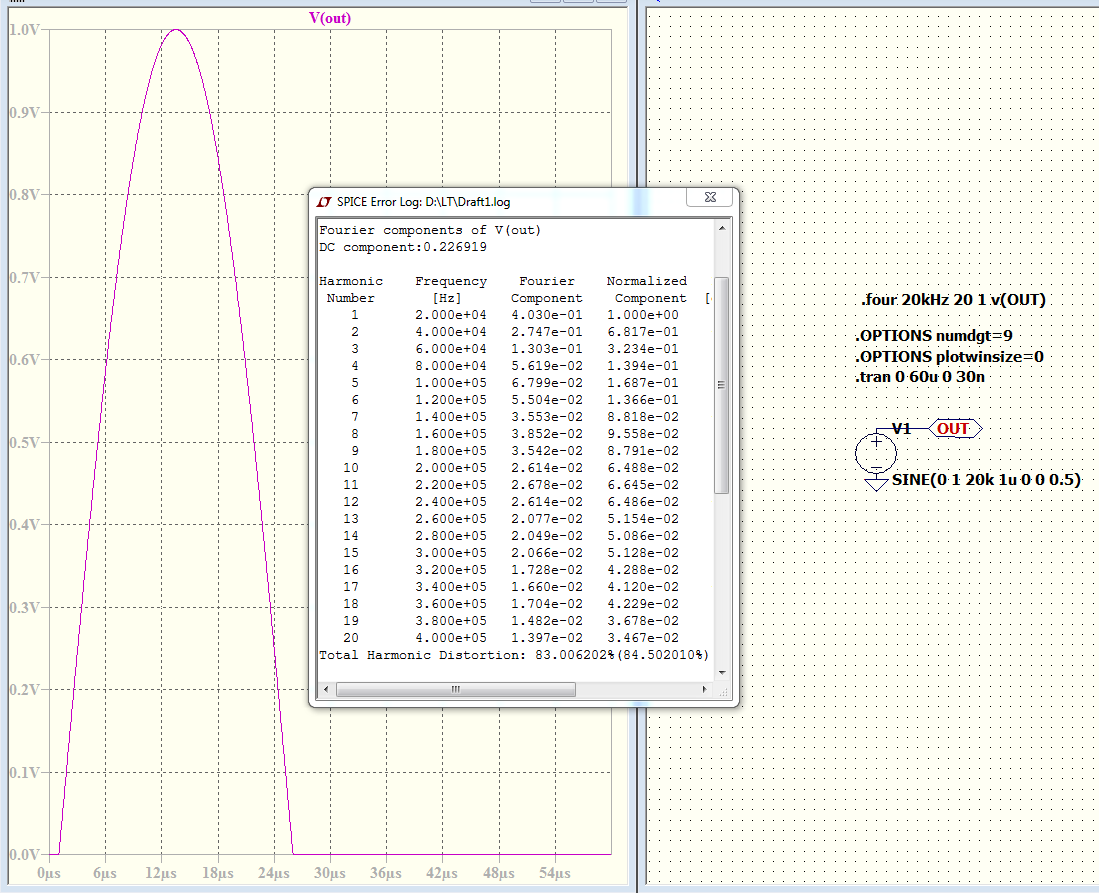The height and width of the screenshot is (893, 1099).
Task: Close the SPICE Error Log window
Action: tap(710, 199)
